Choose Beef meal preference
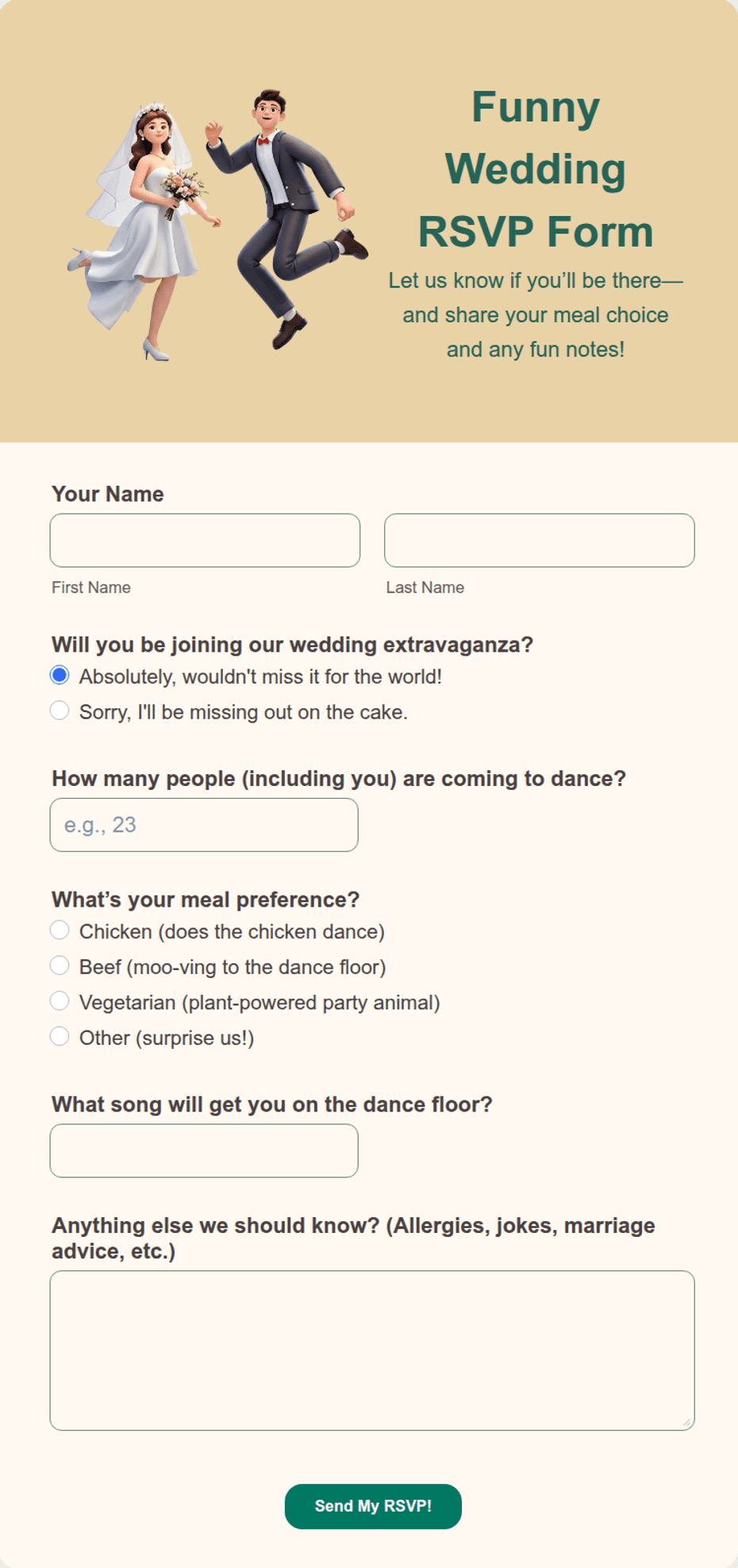The width and height of the screenshot is (738, 1568). pyautogui.click(x=60, y=965)
